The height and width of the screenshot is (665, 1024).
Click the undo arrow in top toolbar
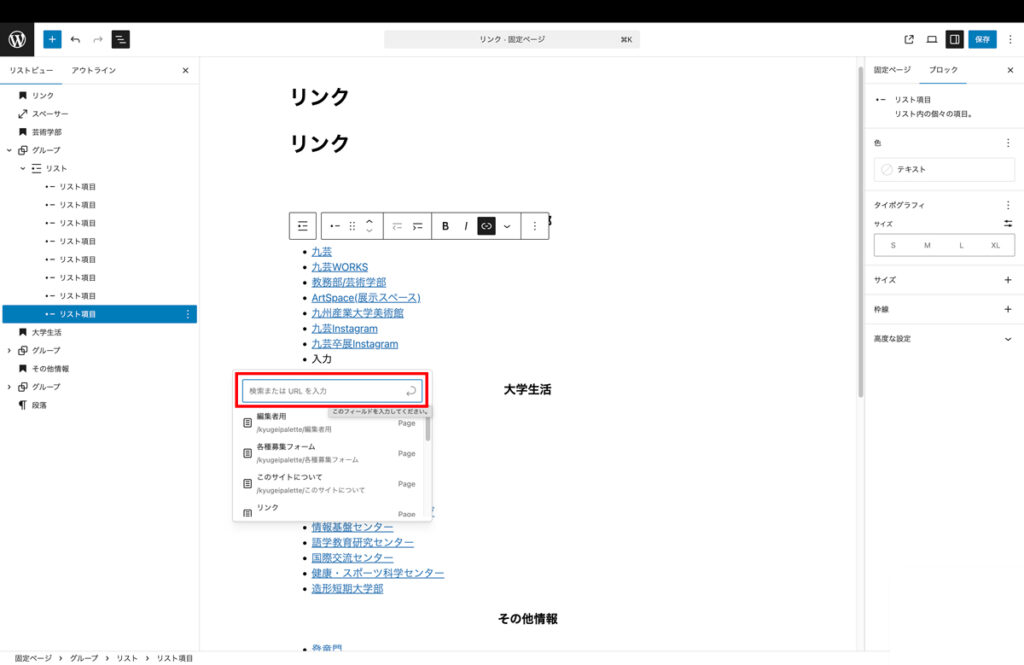click(75, 39)
